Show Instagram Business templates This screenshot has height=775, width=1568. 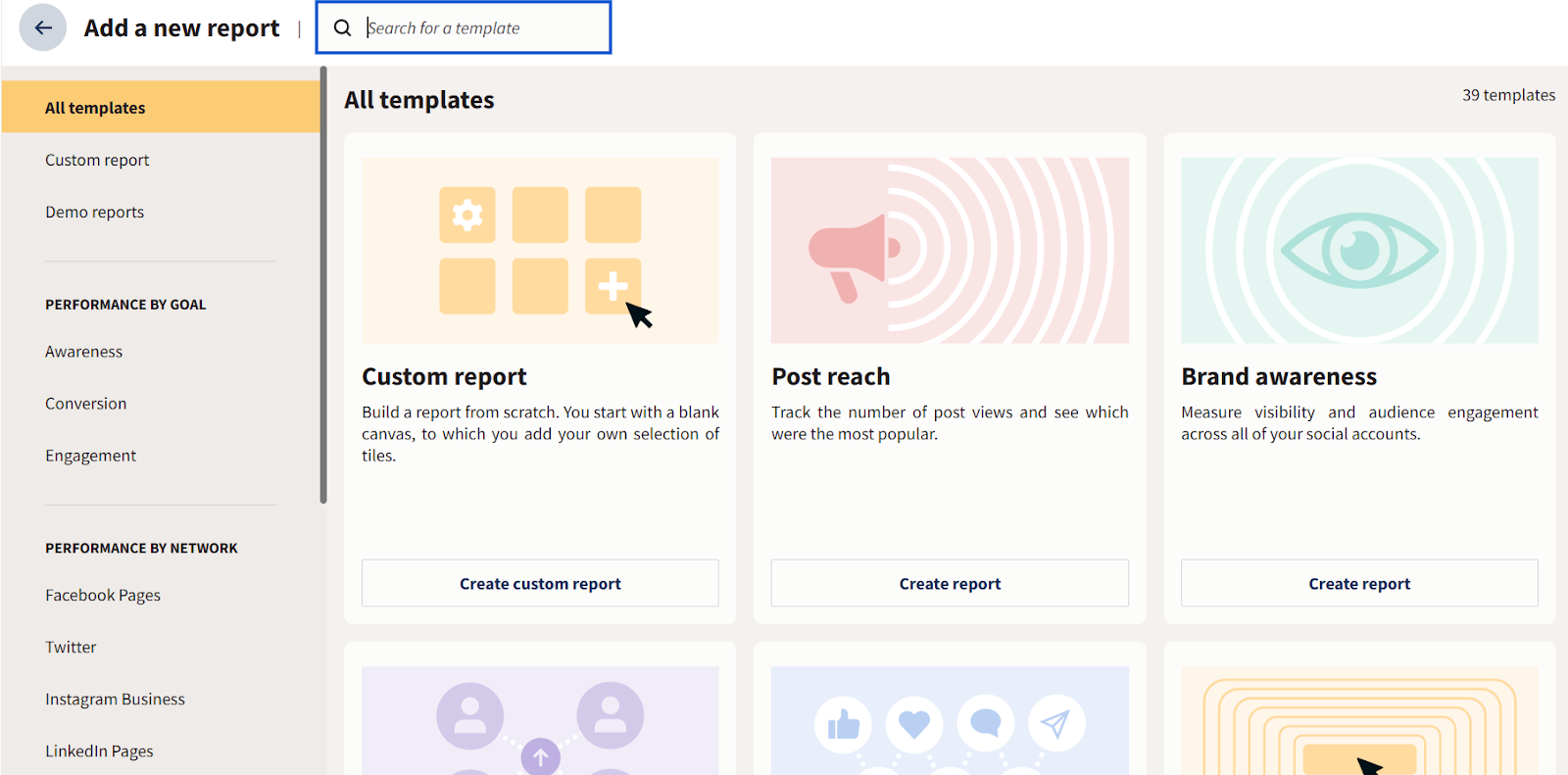coord(115,700)
